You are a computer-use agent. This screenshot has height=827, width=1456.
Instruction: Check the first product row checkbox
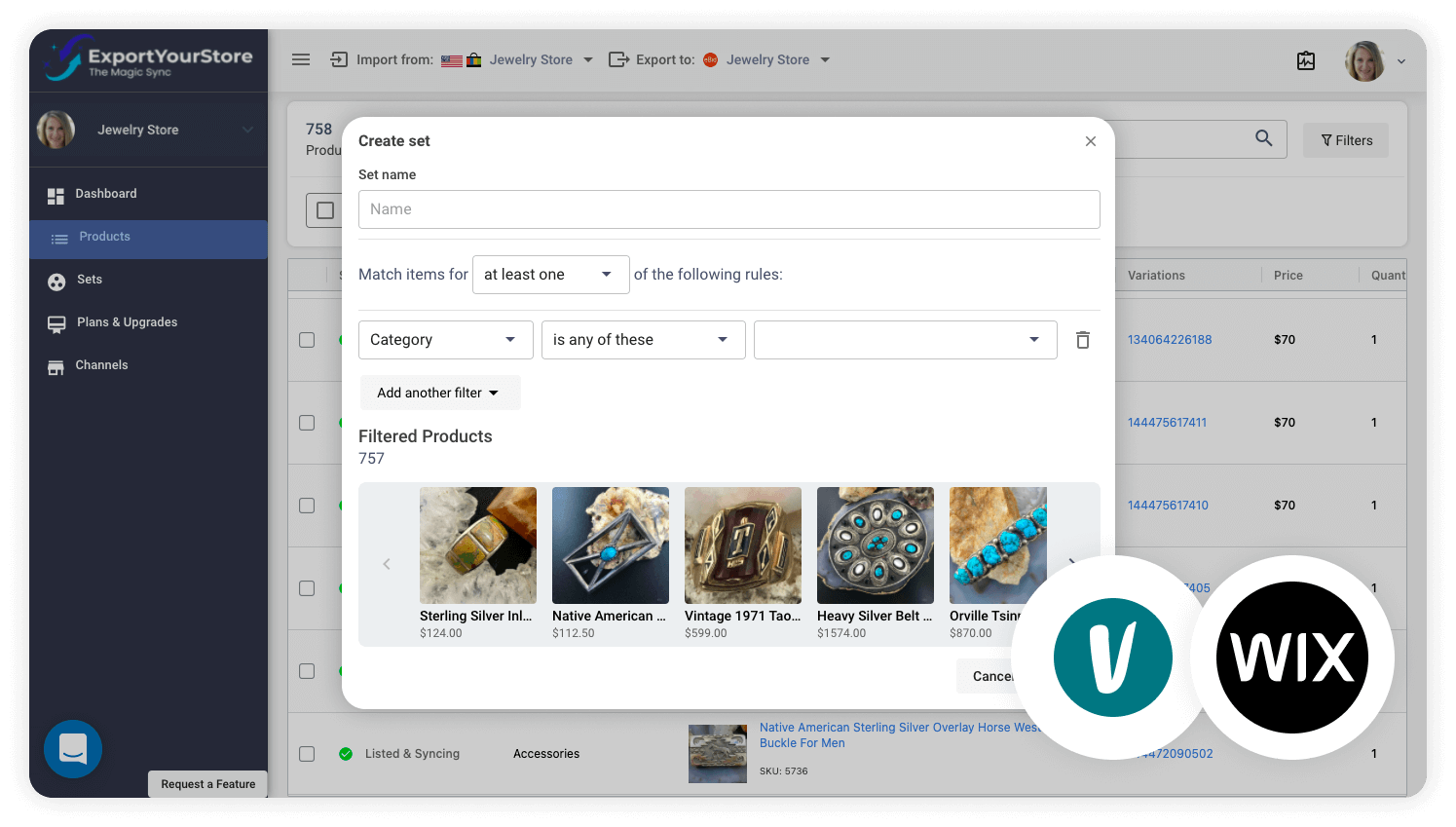(x=307, y=340)
